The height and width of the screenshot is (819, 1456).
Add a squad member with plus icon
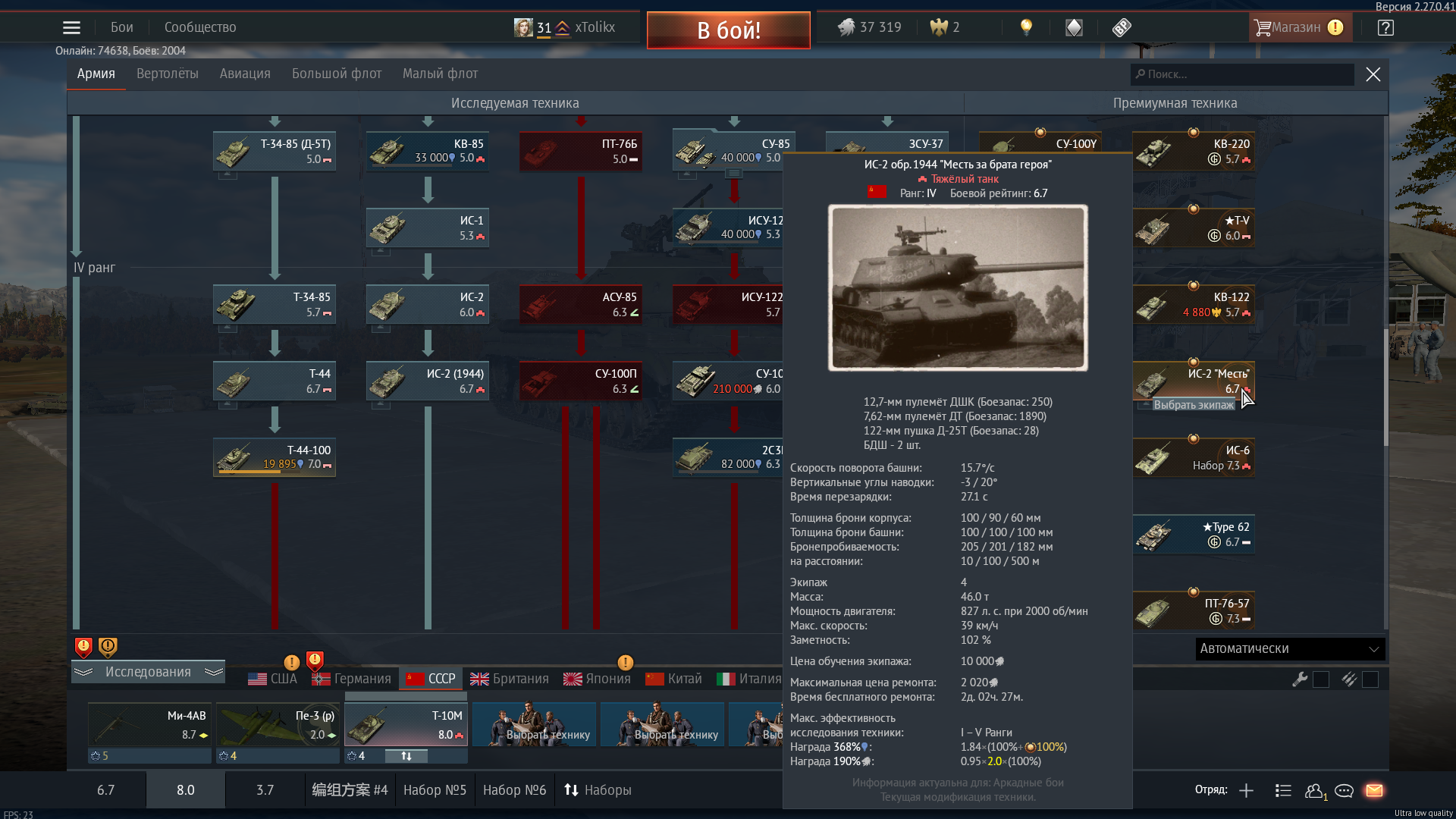pos(1246,790)
